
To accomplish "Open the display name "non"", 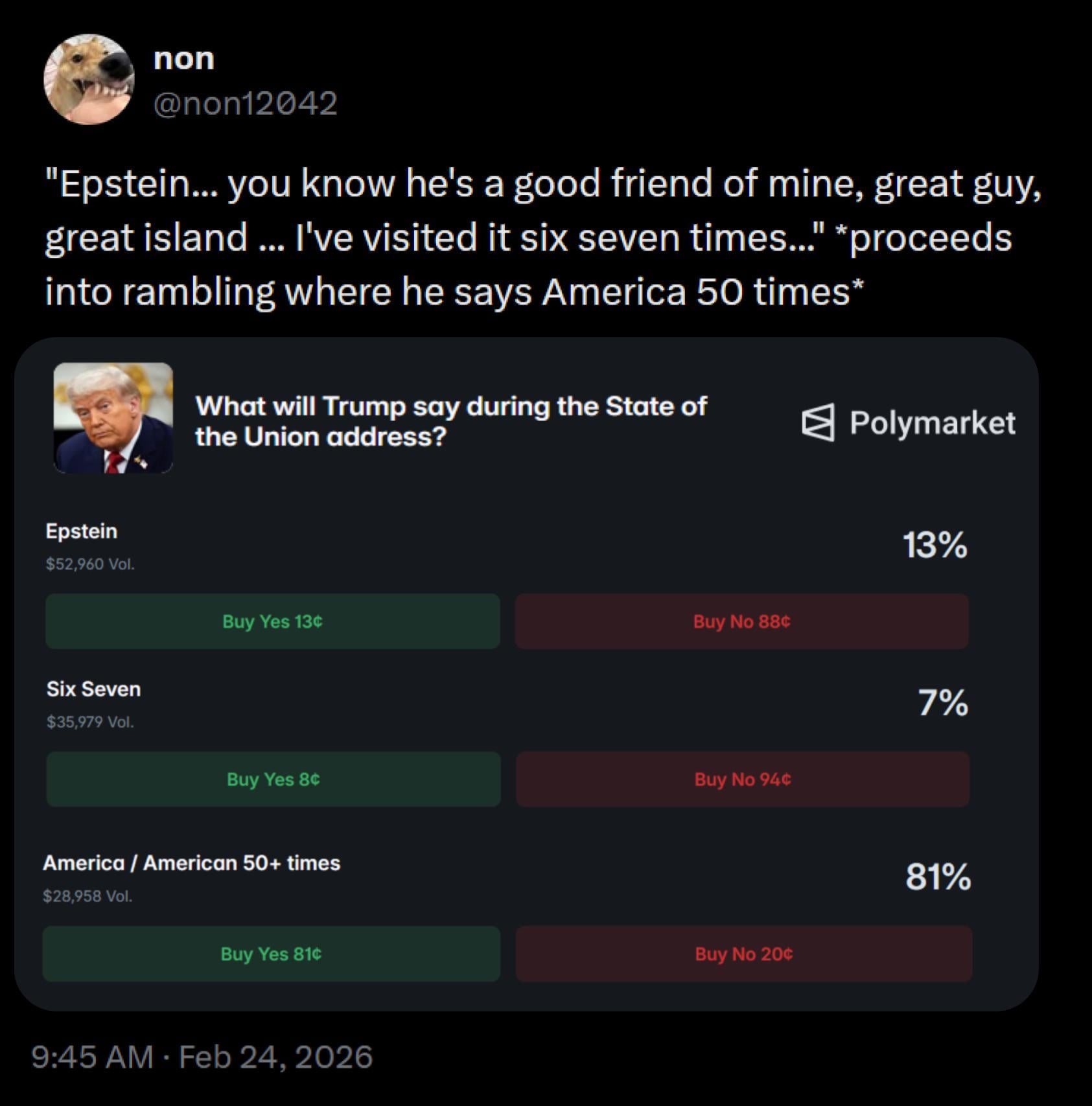I will pyautogui.click(x=183, y=58).
